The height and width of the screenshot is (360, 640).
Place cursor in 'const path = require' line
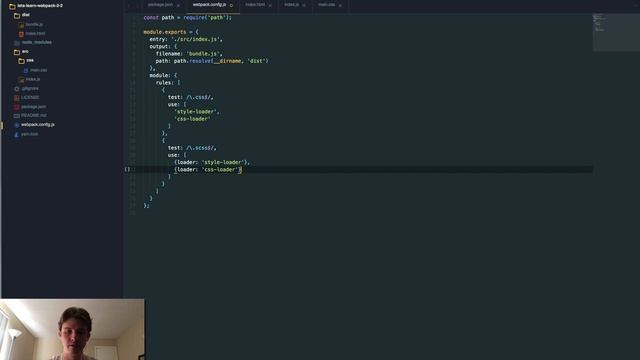pyautogui.click(x=187, y=18)
